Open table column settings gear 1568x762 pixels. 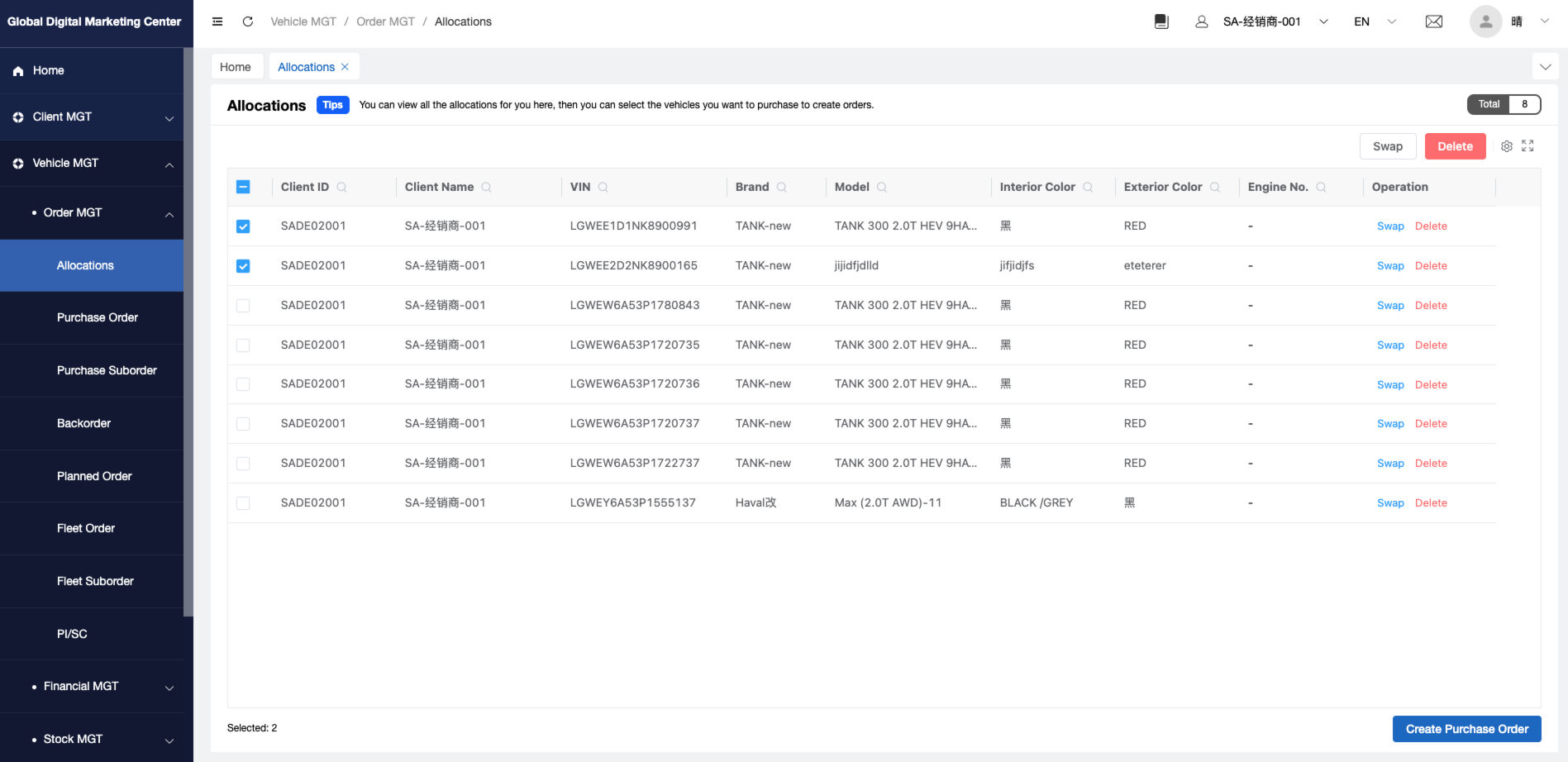(1507, 146)
